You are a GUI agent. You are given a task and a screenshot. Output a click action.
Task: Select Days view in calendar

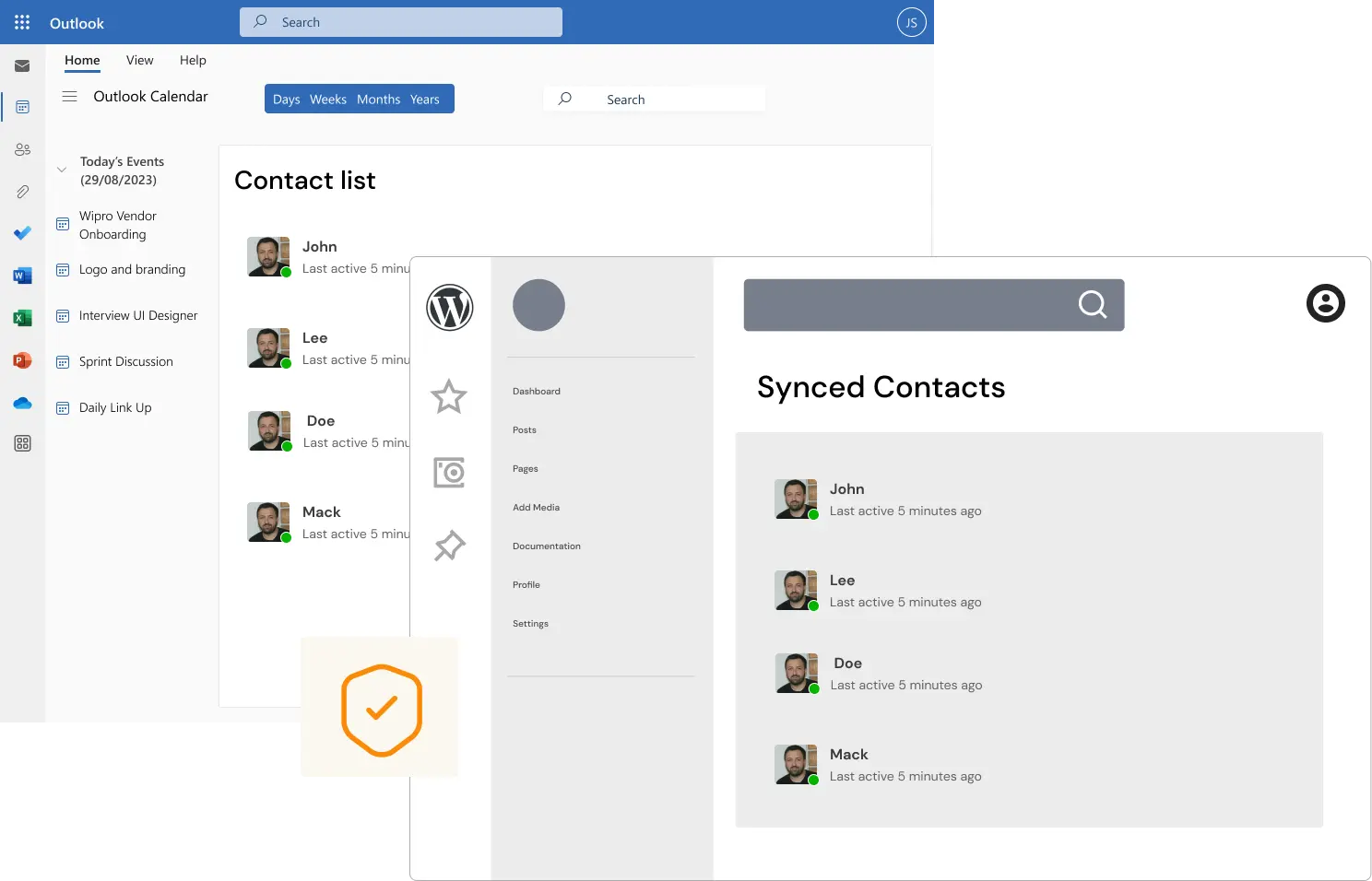tap(286, 100)
